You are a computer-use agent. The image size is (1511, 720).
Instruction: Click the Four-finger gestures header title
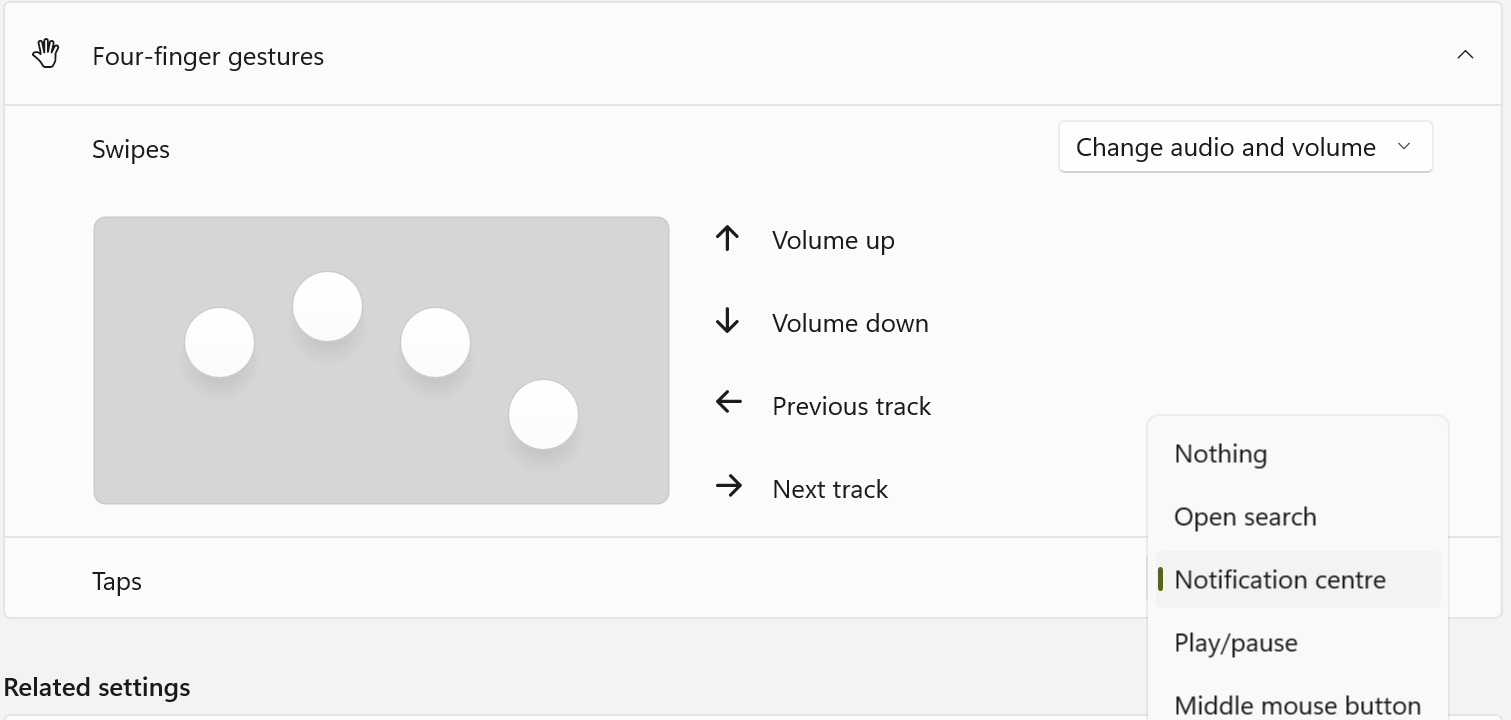pyautogui.click(x=208, y=56)
